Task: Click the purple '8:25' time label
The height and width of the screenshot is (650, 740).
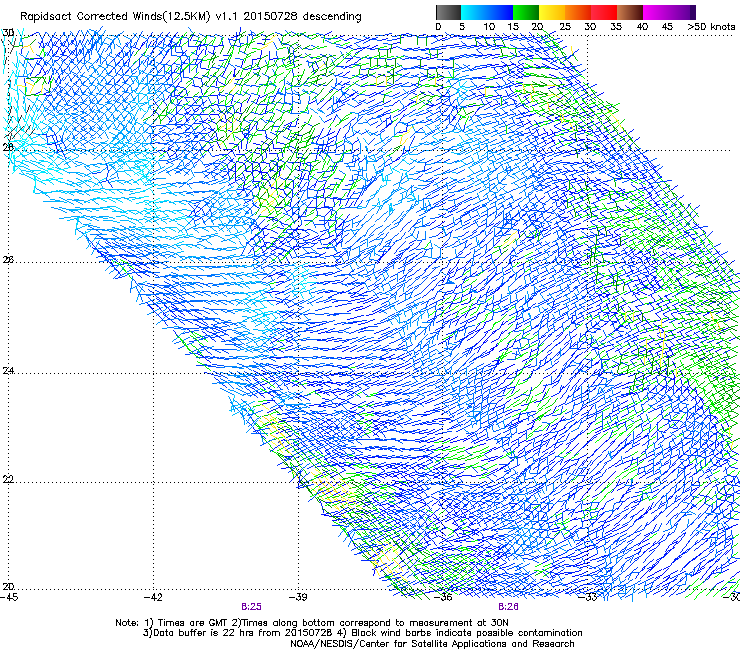Action: [251, 607]
